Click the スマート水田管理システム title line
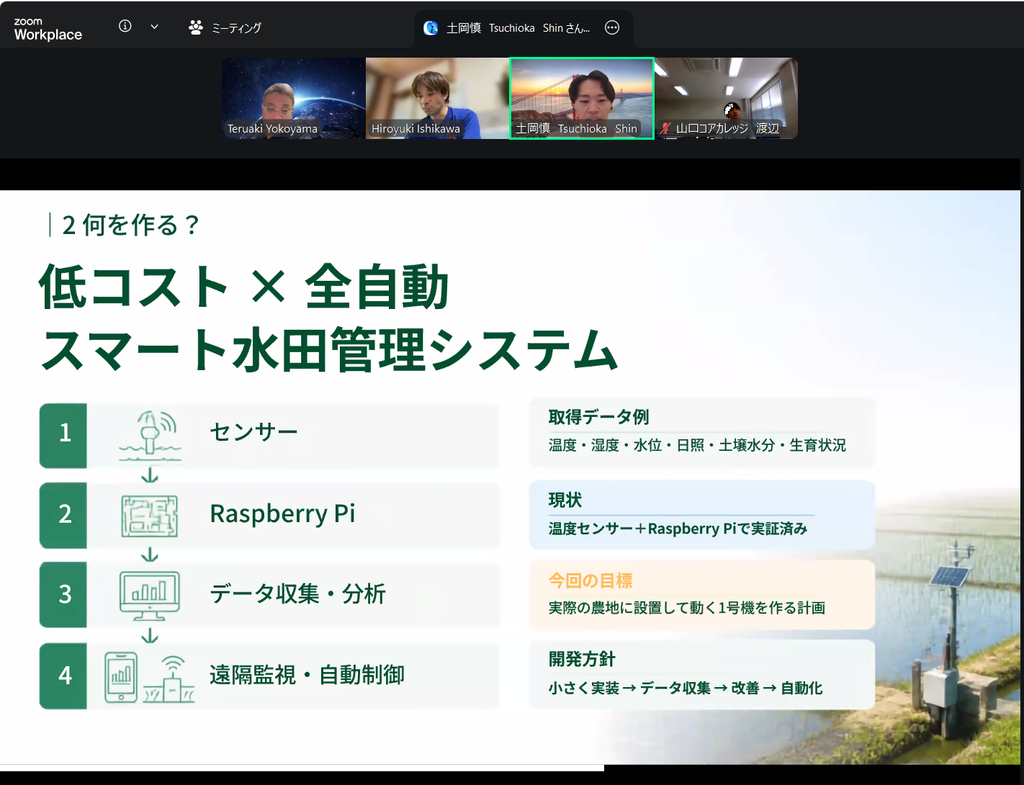The height and width of the screenshot is (785, 1024). tap(328, 349)
